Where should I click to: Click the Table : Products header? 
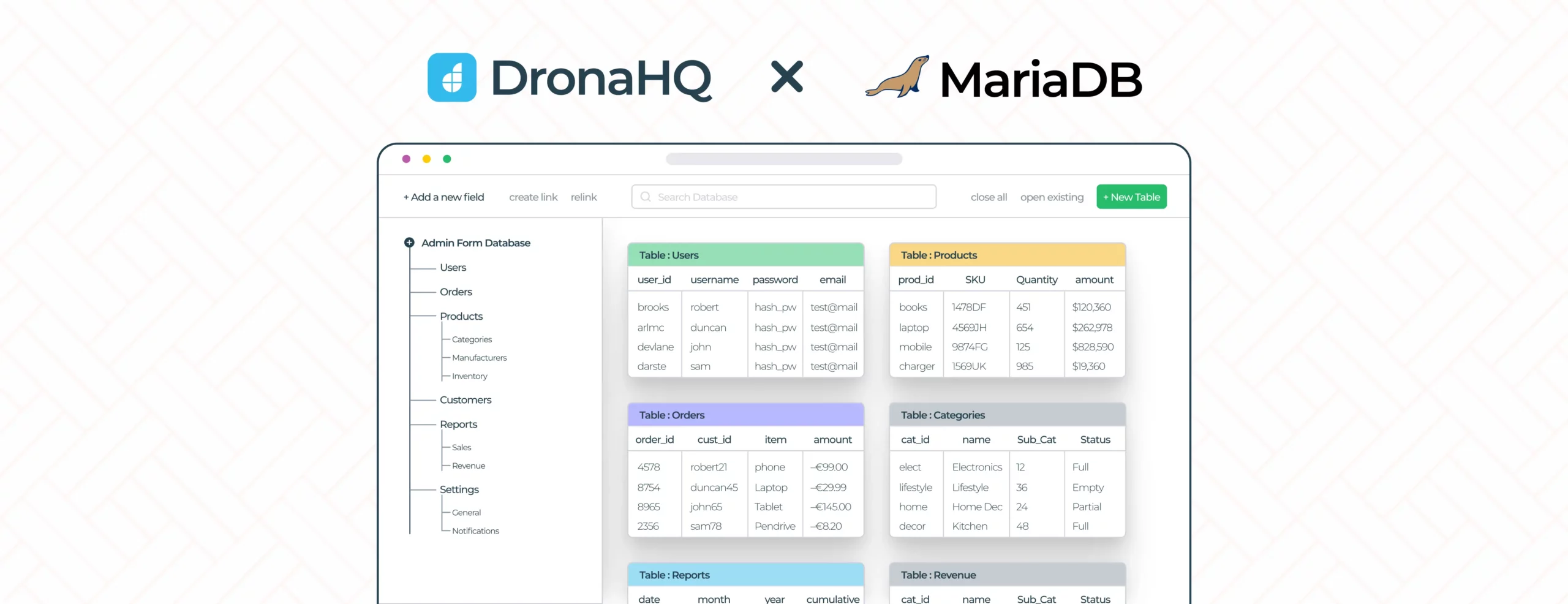pos(1007,255)
